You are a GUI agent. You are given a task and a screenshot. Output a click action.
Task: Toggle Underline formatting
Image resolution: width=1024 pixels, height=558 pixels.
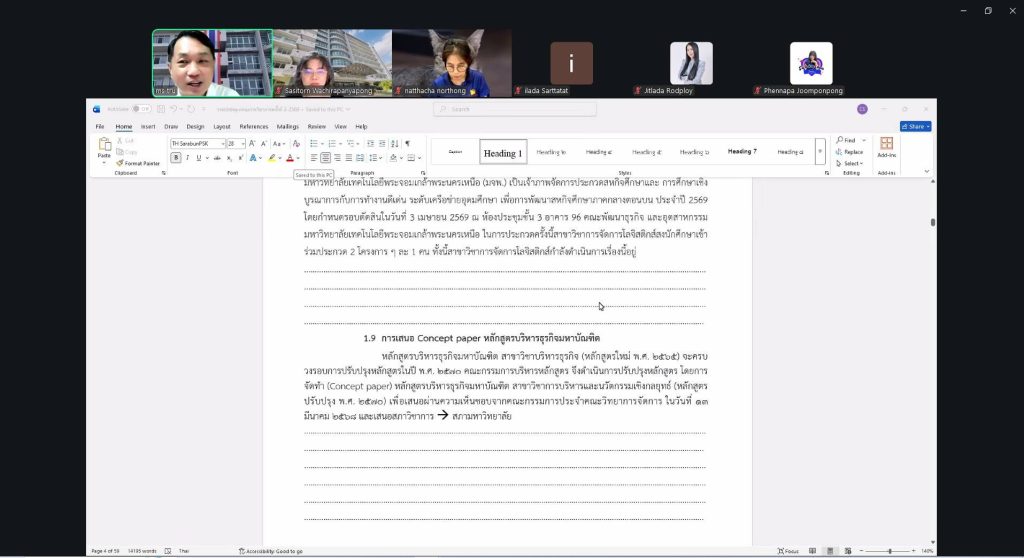(x=199, y=158)
